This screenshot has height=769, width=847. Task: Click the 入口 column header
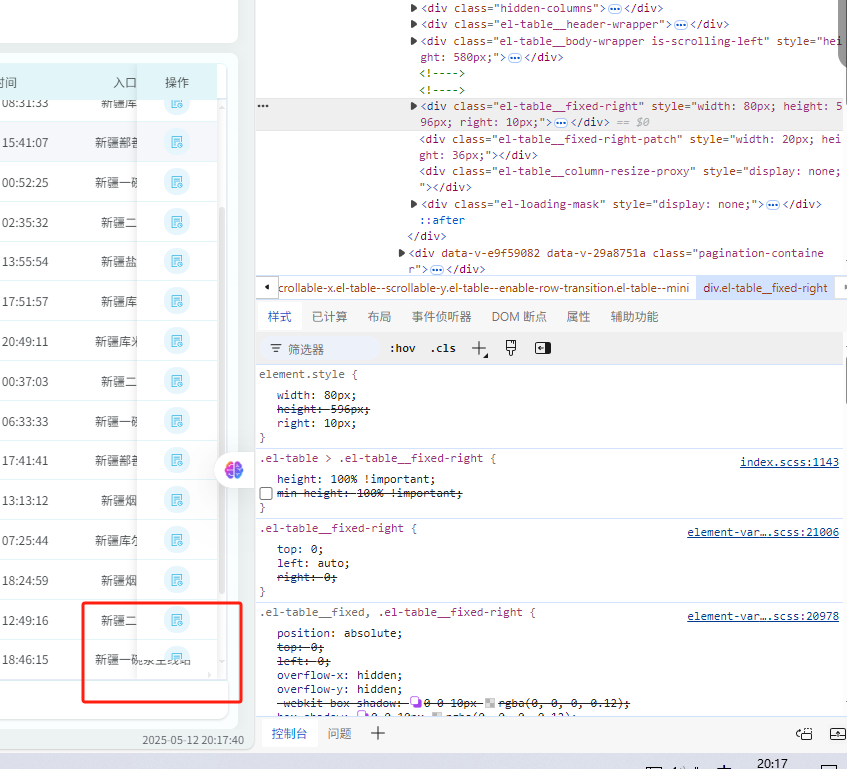(125, 83)
